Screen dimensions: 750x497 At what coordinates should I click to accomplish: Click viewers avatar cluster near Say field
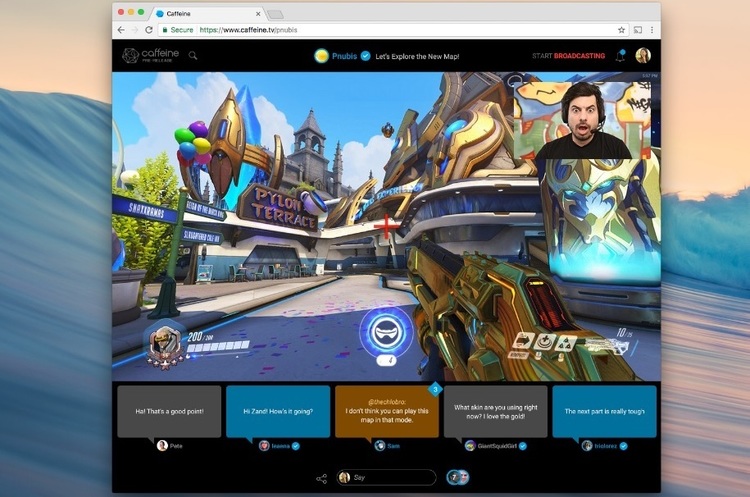[x=458, y=477]
